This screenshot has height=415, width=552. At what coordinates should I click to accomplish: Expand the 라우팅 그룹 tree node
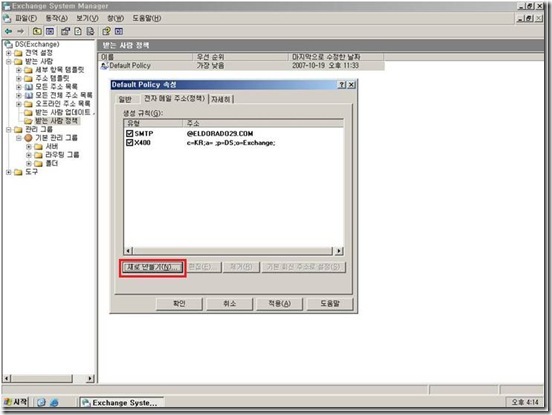(29, 155)
